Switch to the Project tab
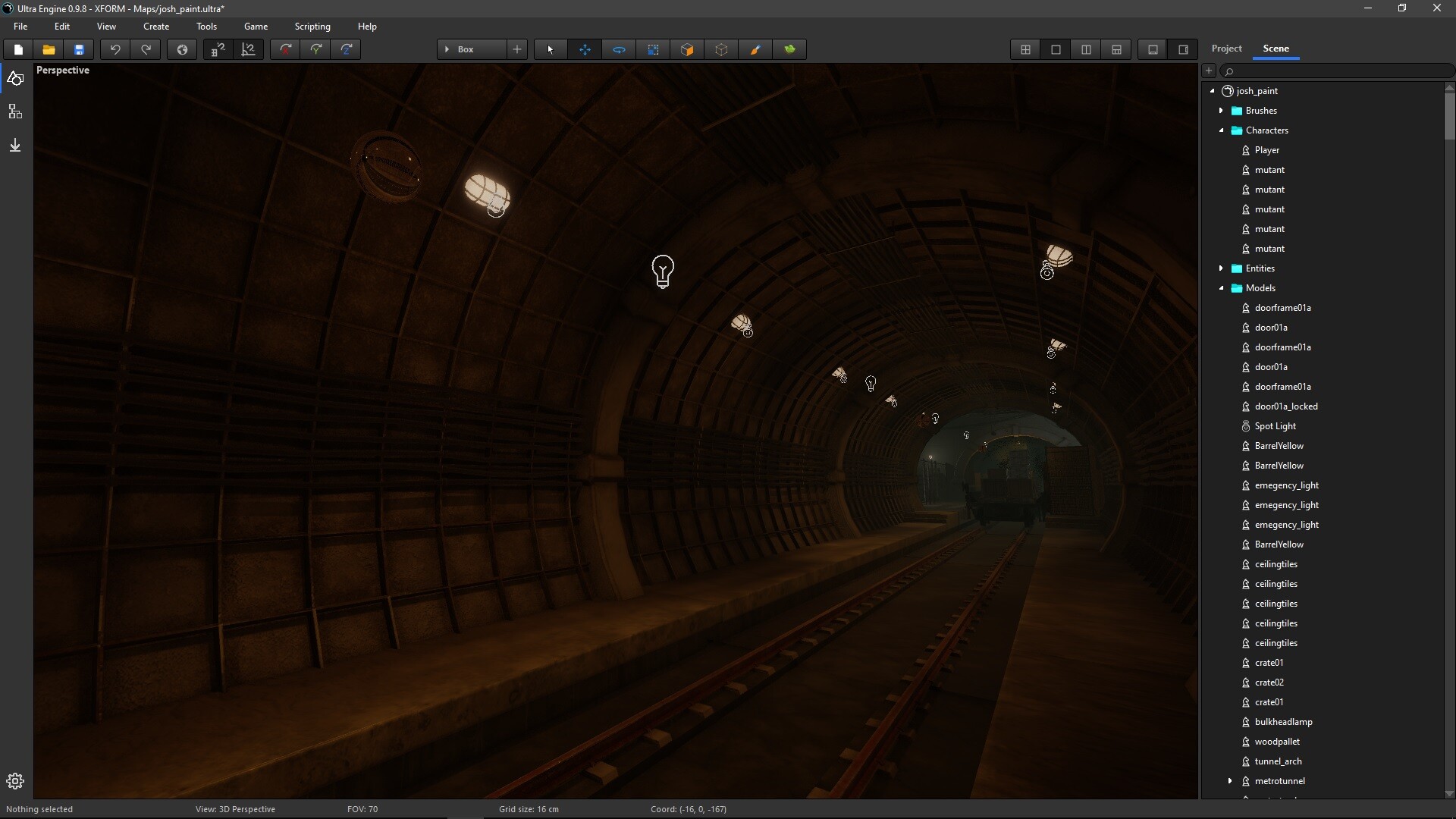Image resolution: width=1456 pixels, height=819 pixels. (x=1225, y=48)
